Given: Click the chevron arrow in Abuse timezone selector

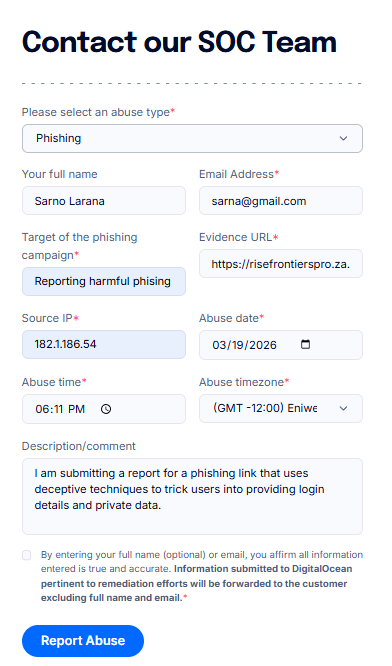Looking at the screenshot, I should [x=343, y=408].
